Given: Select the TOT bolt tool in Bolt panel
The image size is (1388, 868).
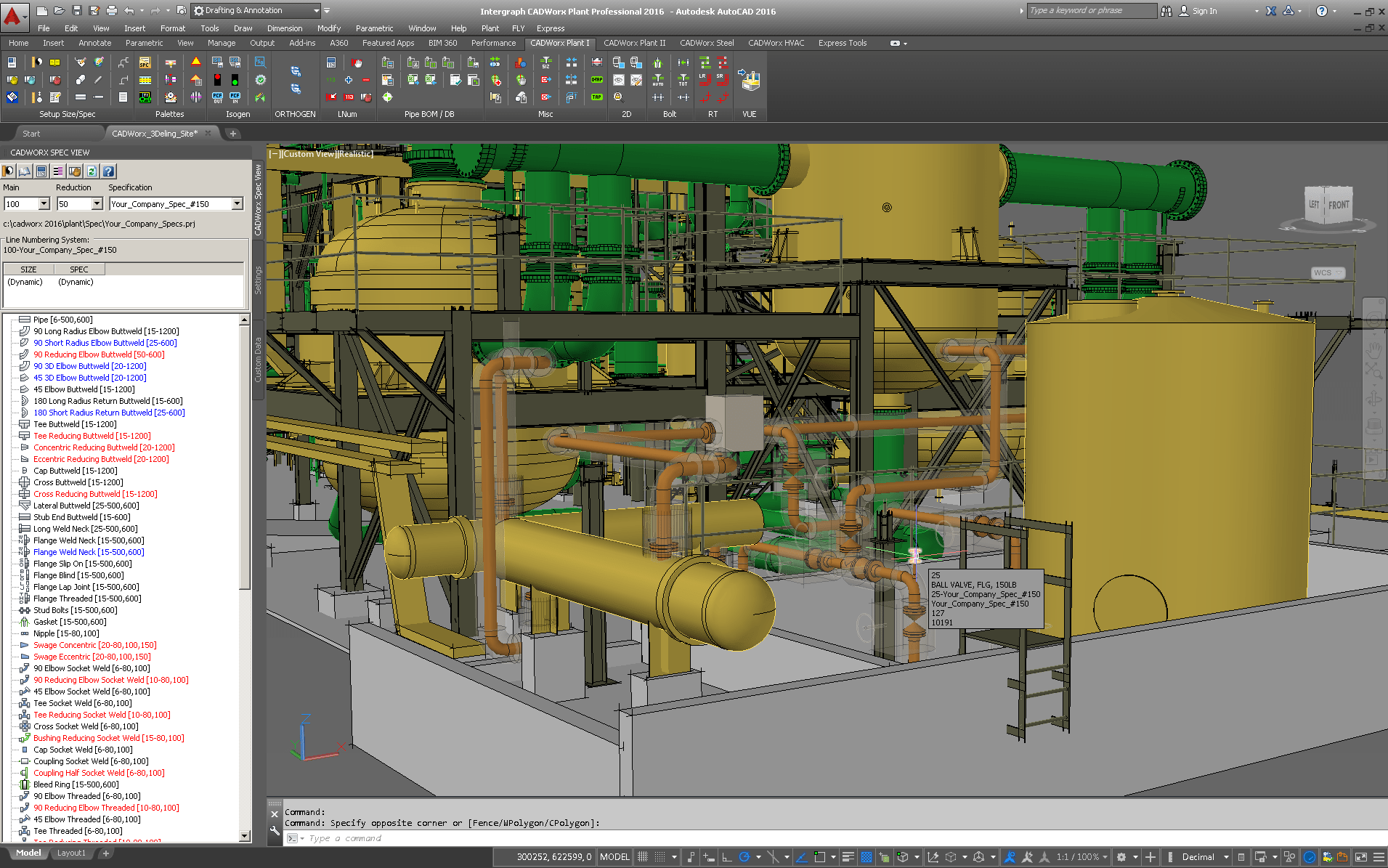Looking at the screenshot, I should 683,80.
